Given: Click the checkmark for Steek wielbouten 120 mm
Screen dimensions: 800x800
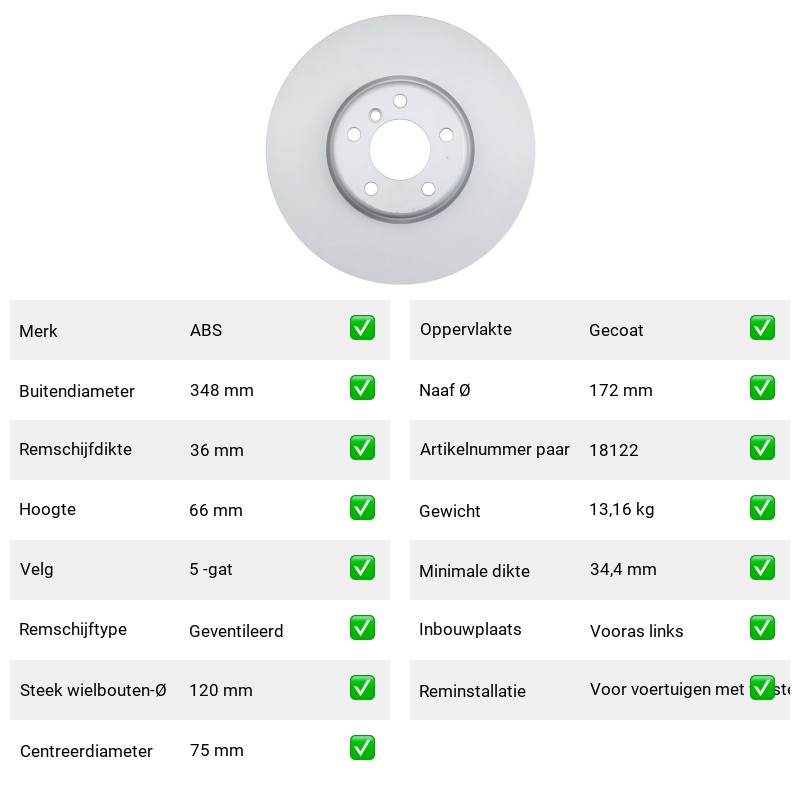Looking at the screenshot, I should pos(362,688).
